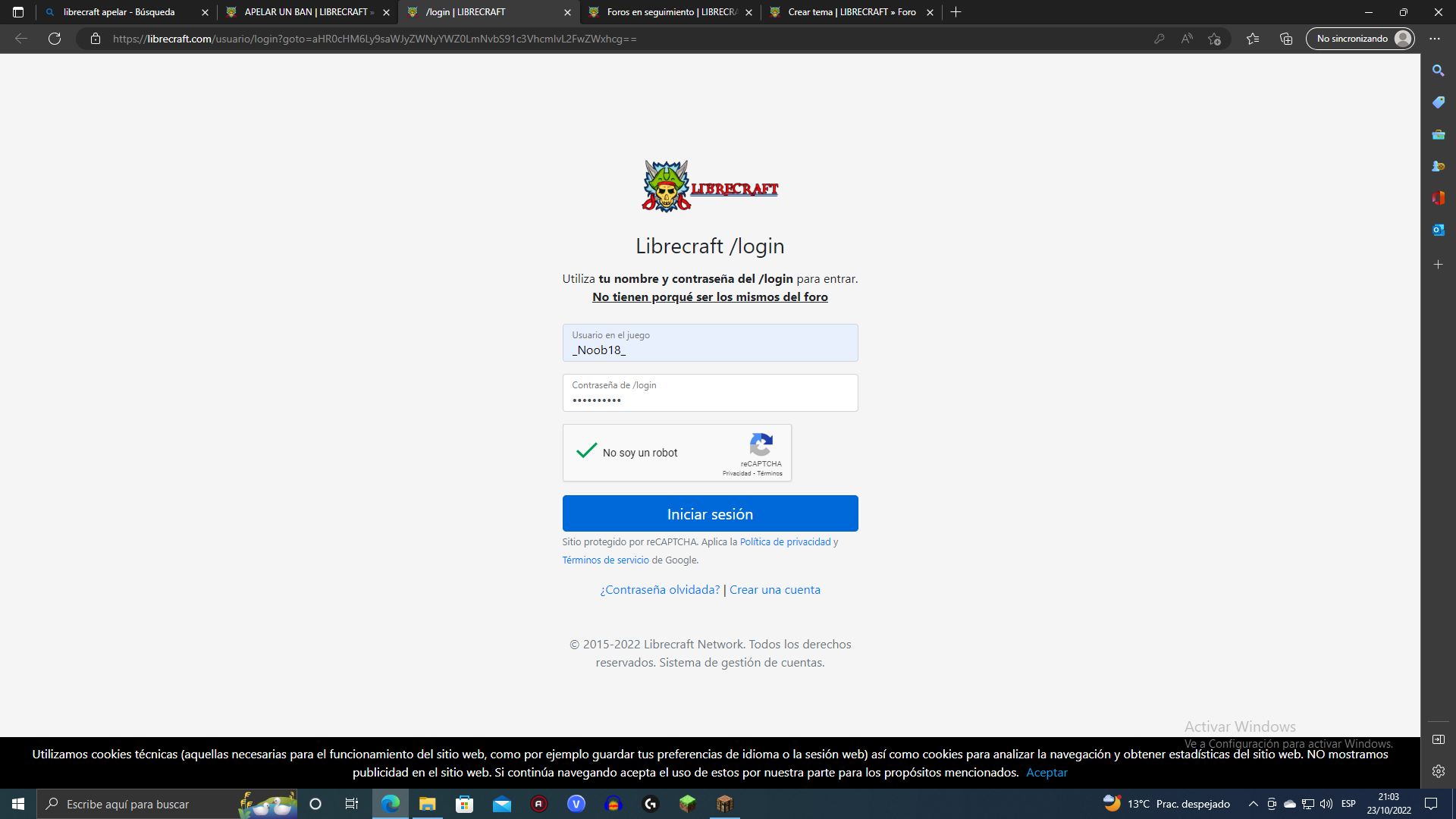Close the 'Crear tema' tab
This screenshot has width=1456, height=819.
point(930,12)
